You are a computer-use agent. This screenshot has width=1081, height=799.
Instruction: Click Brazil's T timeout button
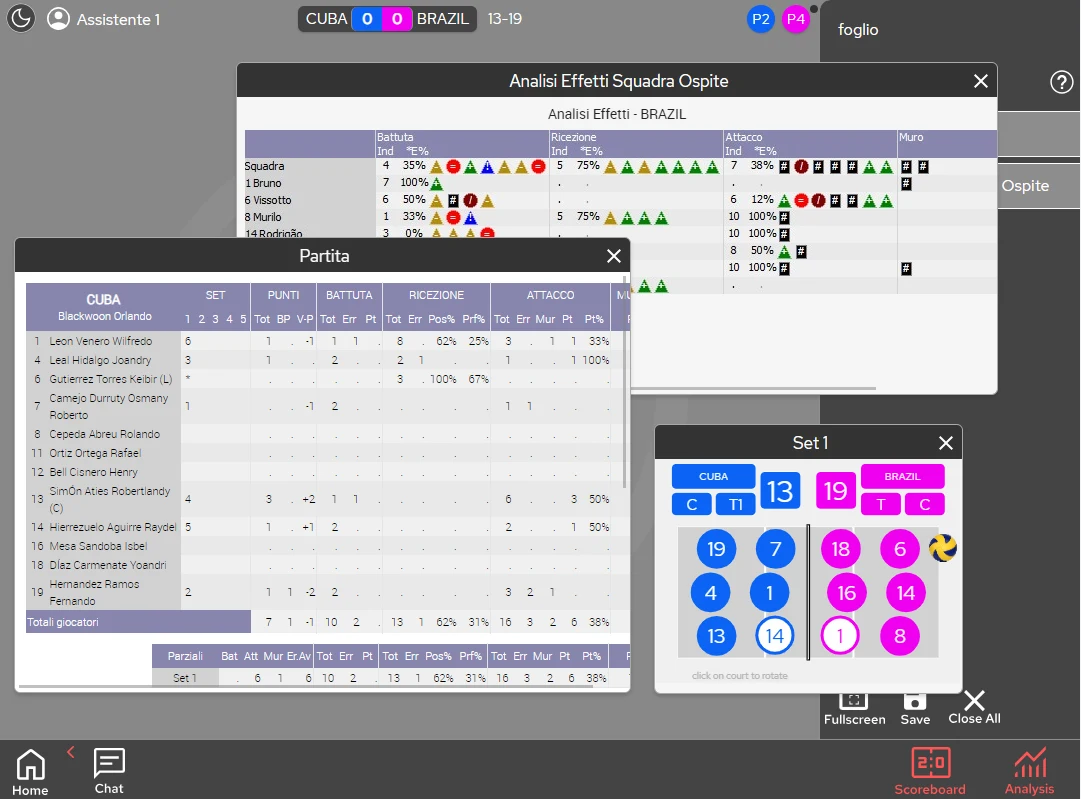pos(880,504)
